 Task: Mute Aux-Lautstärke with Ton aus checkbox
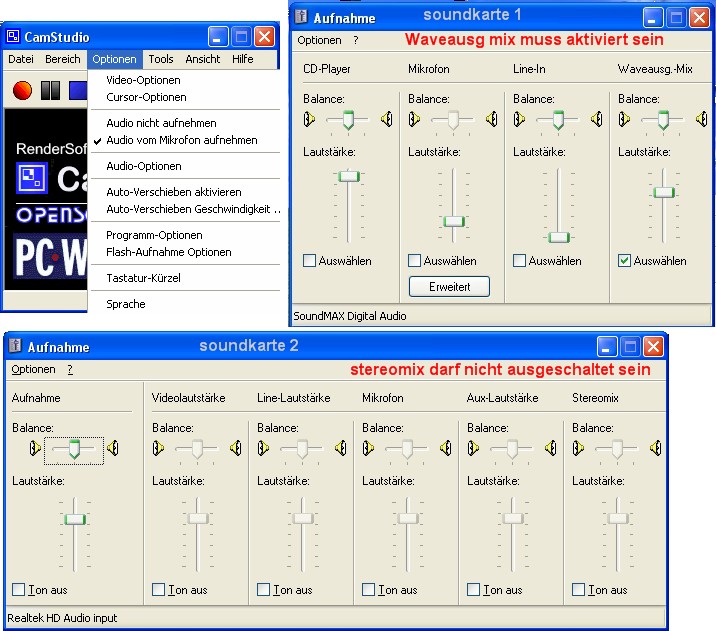click(x=474, y=589)
